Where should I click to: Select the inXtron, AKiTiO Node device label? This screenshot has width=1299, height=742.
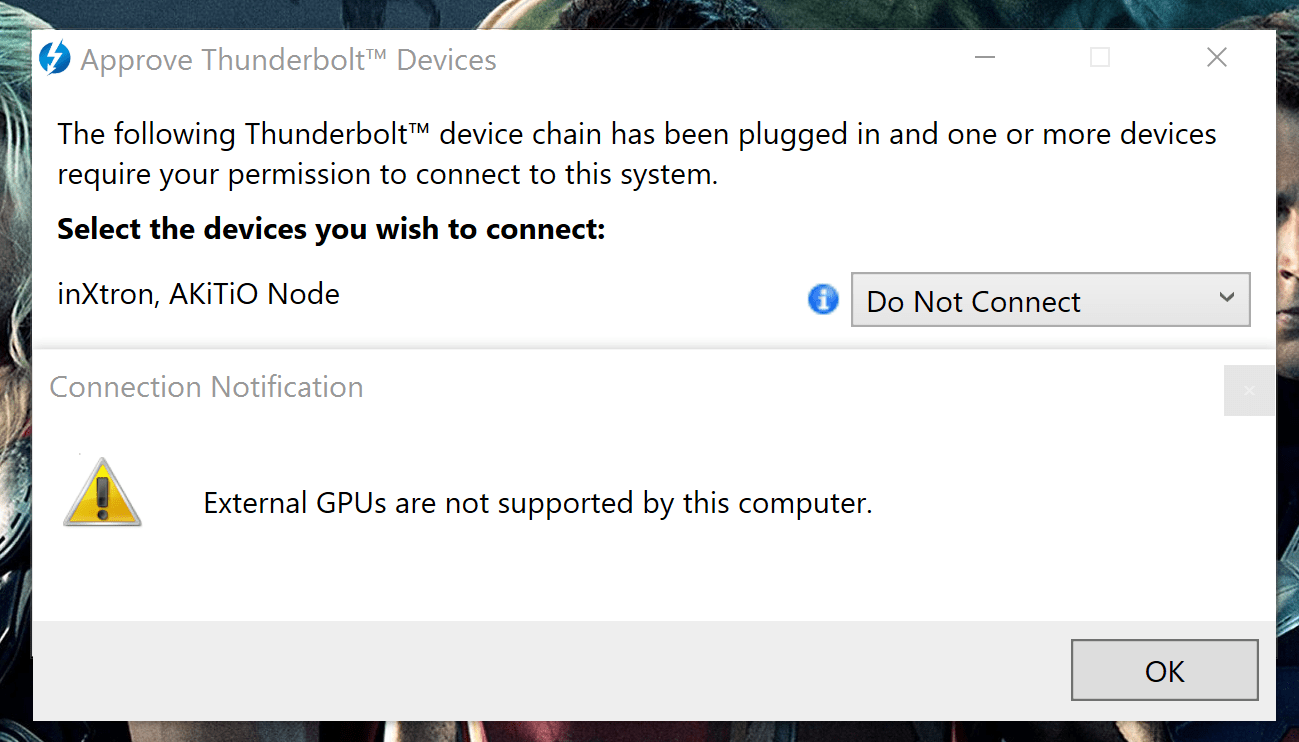tap(198, 294)
